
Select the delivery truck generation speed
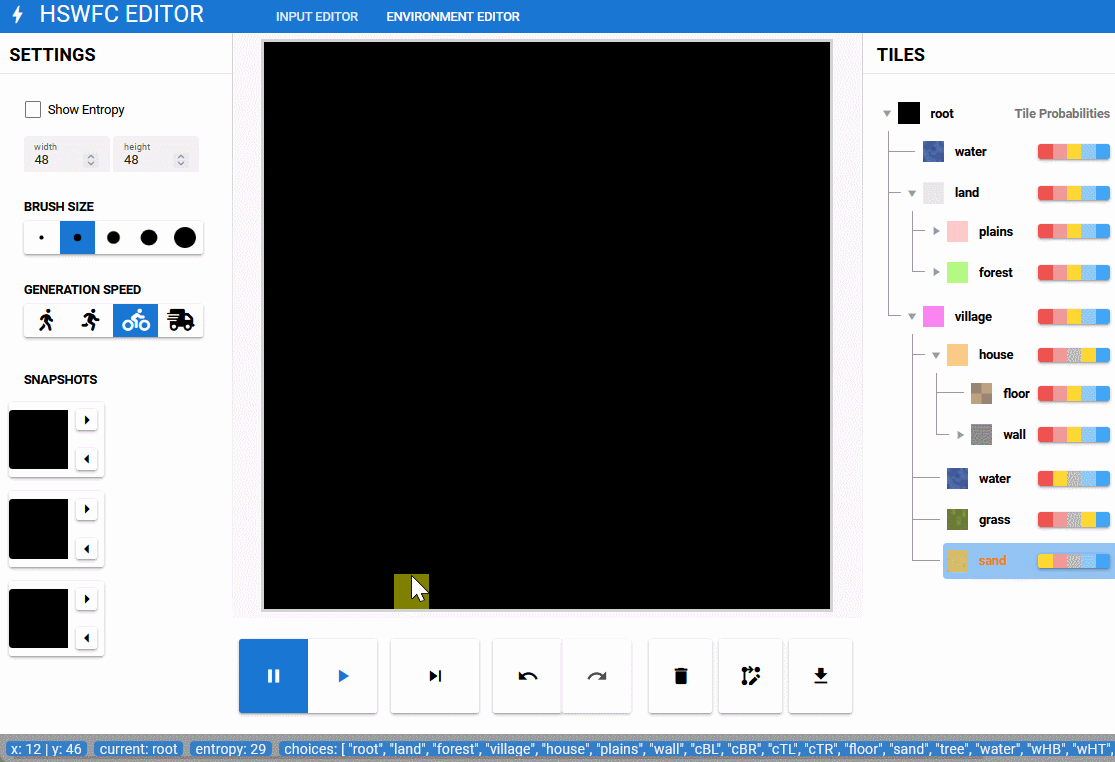[x=181, y=320]
